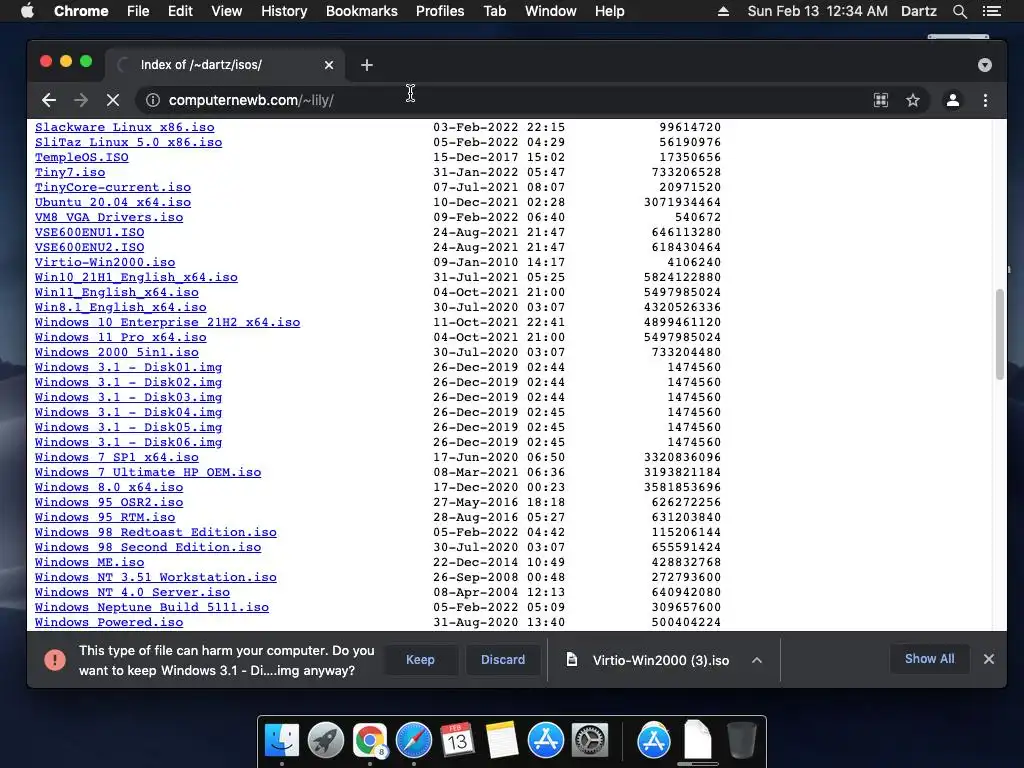Open the Chrome profile icon

[x=953, y=100]
